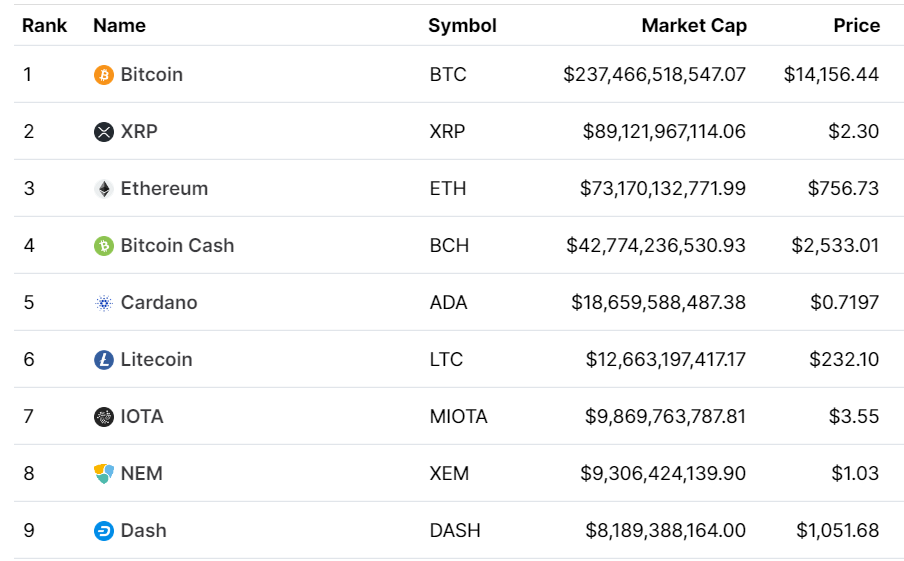The width and height of the screenshot is (904, 561).
Task: Click the dark IOTA logo icon
Action: coord(104,417)
